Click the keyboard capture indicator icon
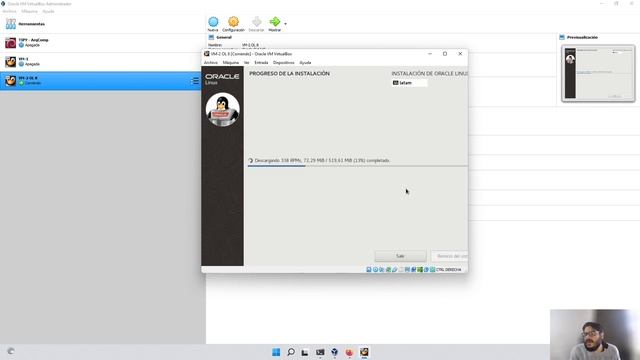The height and width of the screenshot is (360, 640). [x=432, y=270]
